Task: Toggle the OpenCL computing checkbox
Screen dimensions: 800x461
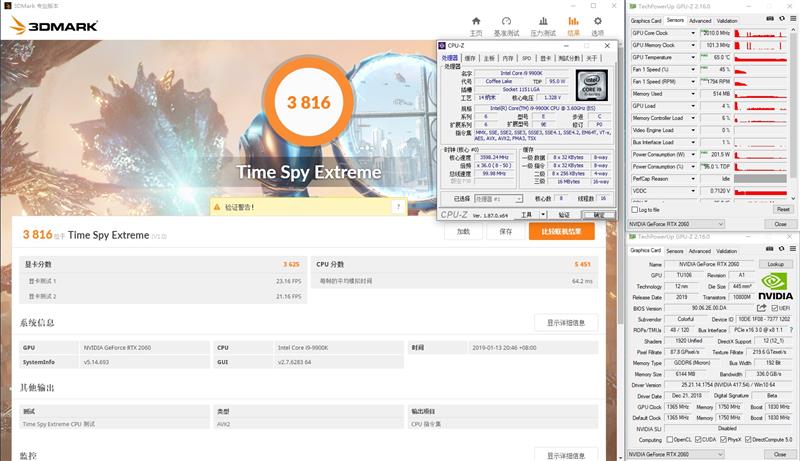Action: [670, 439]
